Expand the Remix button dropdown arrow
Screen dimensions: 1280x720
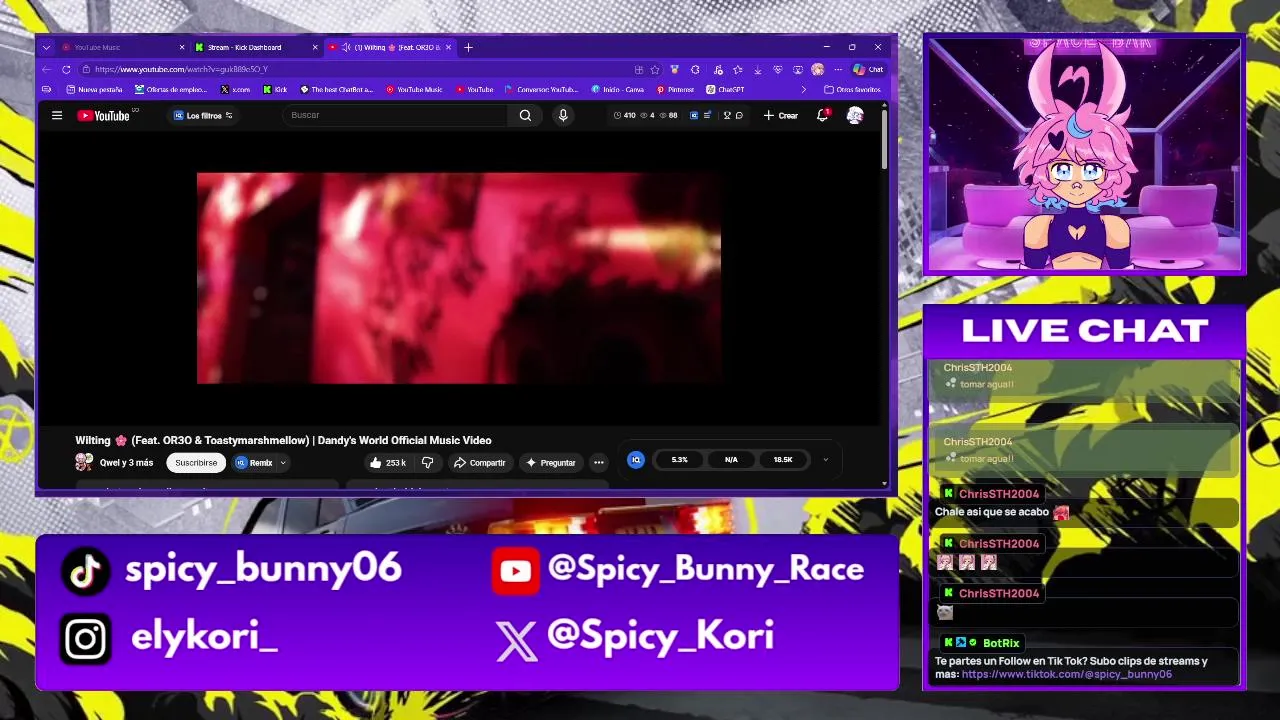click(x=283, y=463)
